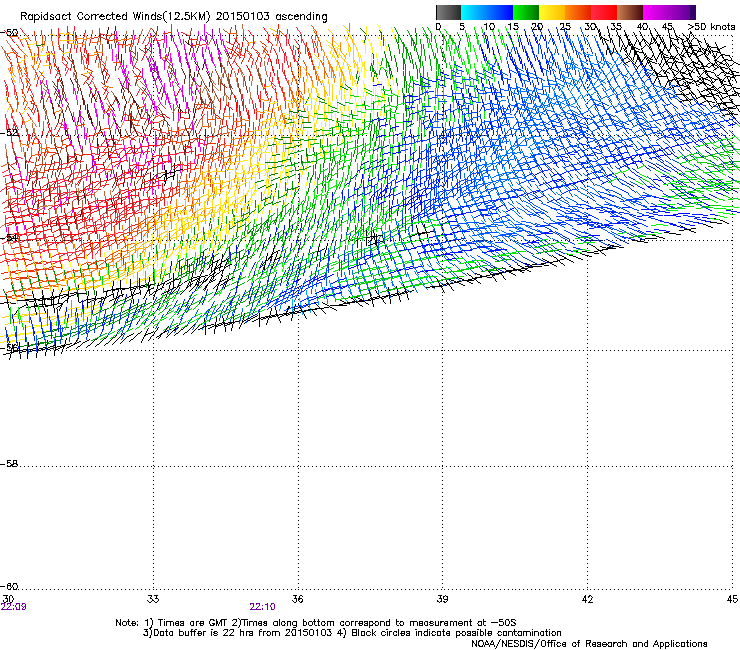Click the longitude label '33'
The width and height of the screenshot is (740, 650).
click(x=153, y=599)
